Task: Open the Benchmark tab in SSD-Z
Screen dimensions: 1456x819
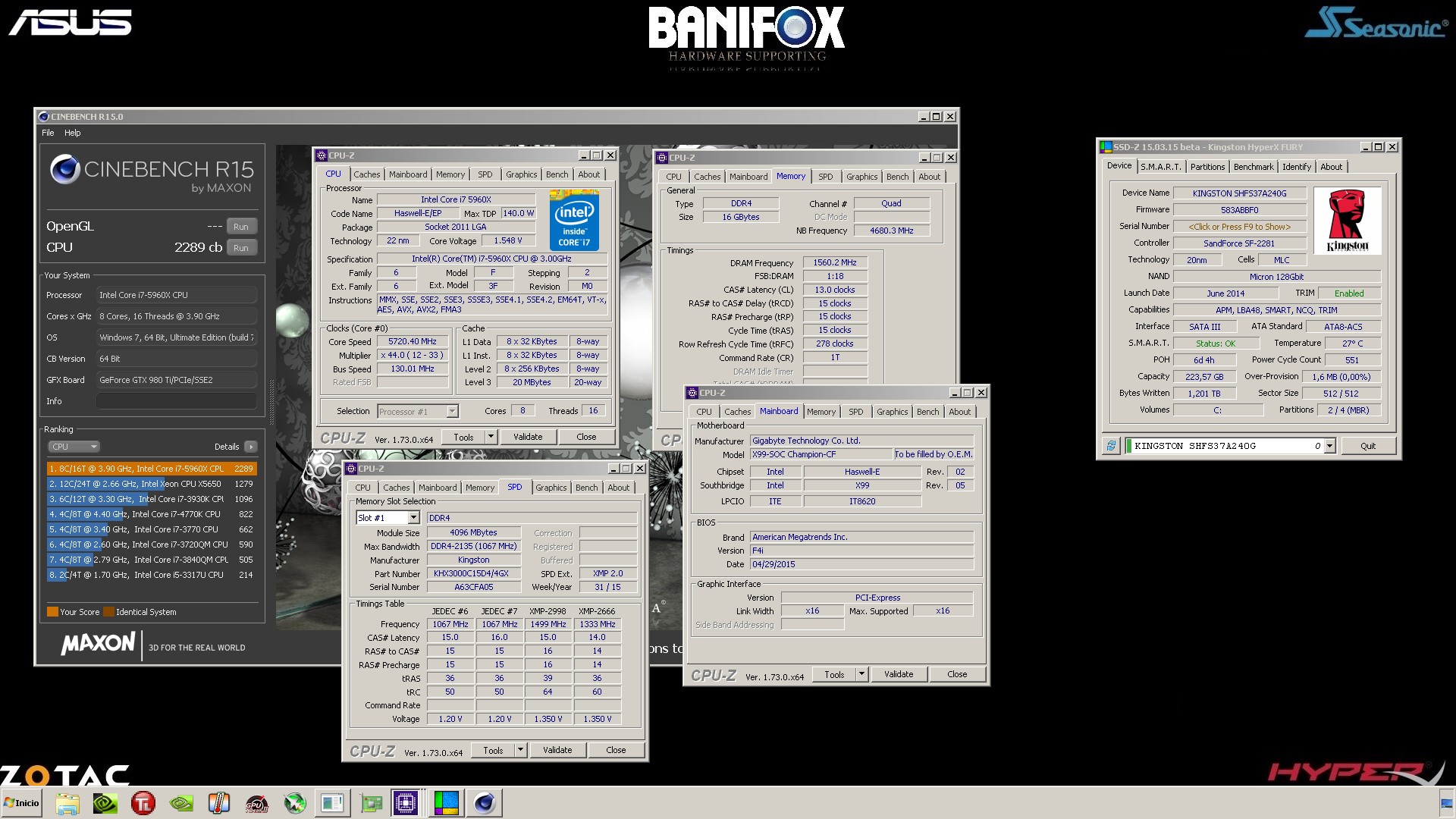Action: 1254,167
